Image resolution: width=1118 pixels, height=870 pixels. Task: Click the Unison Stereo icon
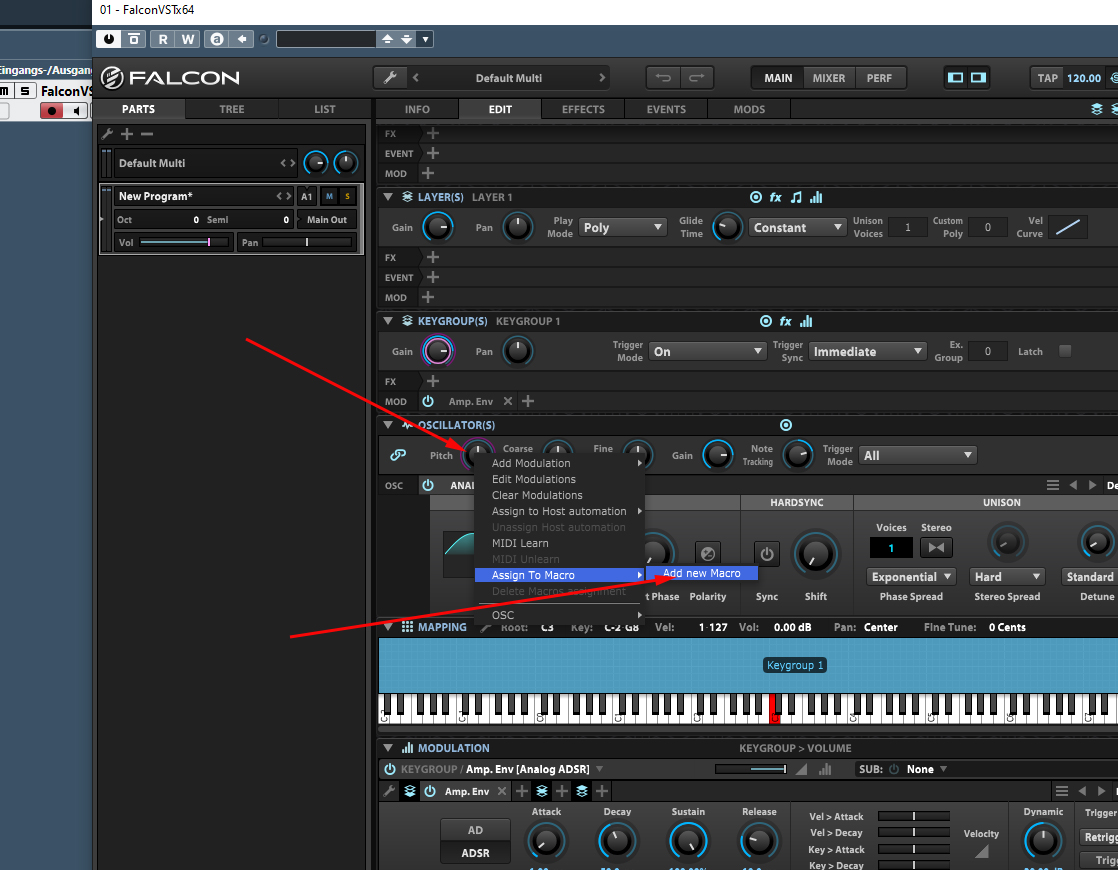936,548
